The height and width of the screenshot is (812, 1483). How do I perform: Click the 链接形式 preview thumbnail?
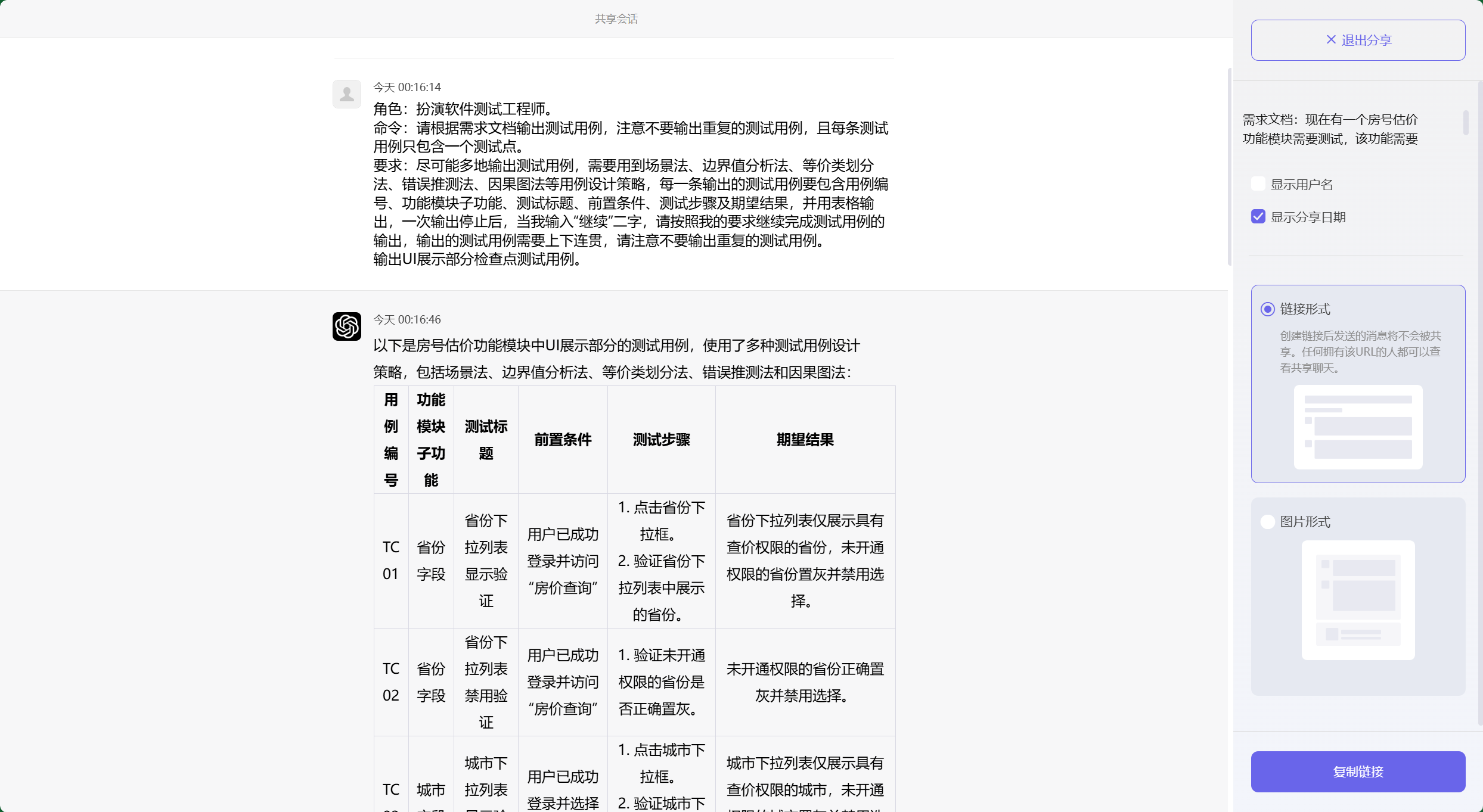click(1357, 427)
